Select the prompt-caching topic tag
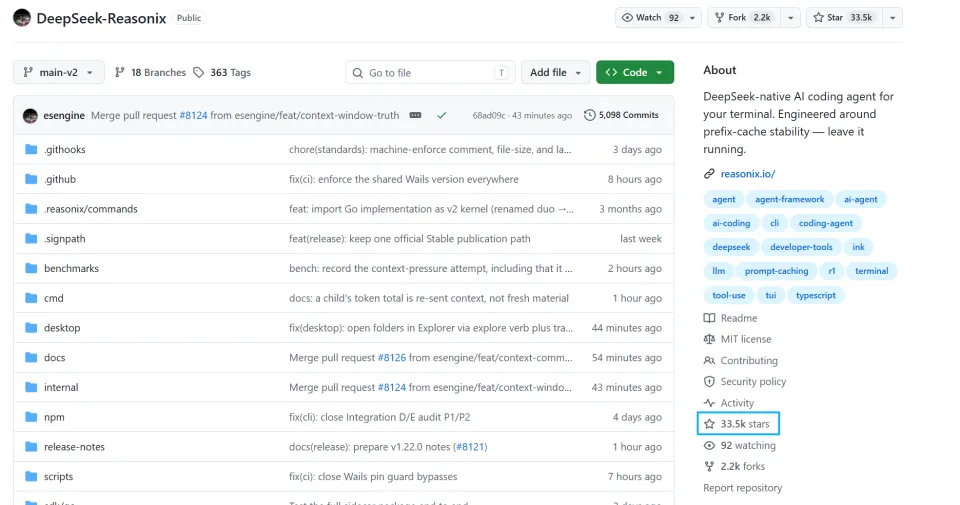The width and height of the screenshot is (960, 505). coord(776,271)
